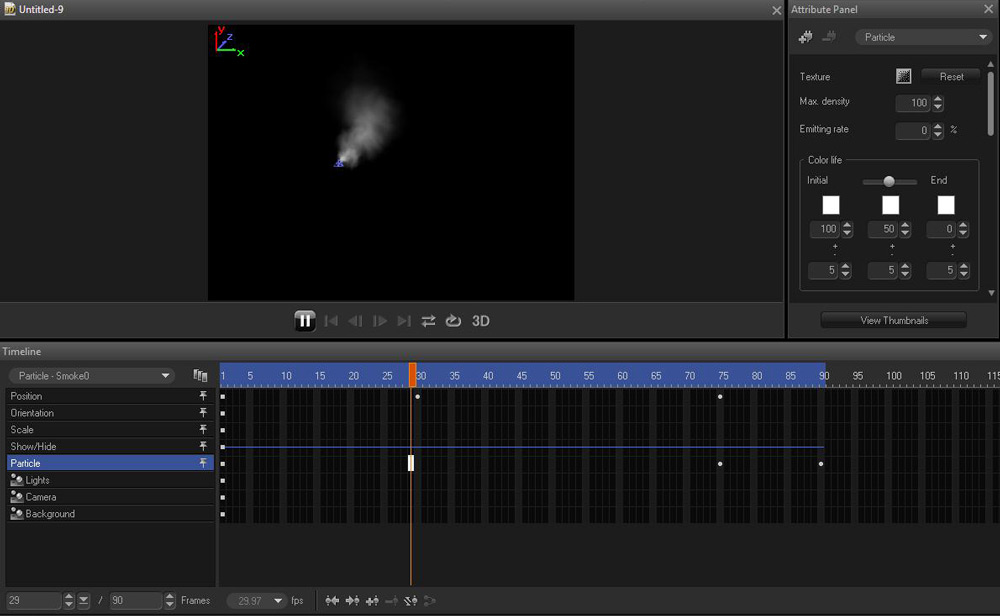This screenshot has width=1000, height=616.
Task: Click the Attribute Panel vertical scrollbar
Action: [x=990, y=103]
